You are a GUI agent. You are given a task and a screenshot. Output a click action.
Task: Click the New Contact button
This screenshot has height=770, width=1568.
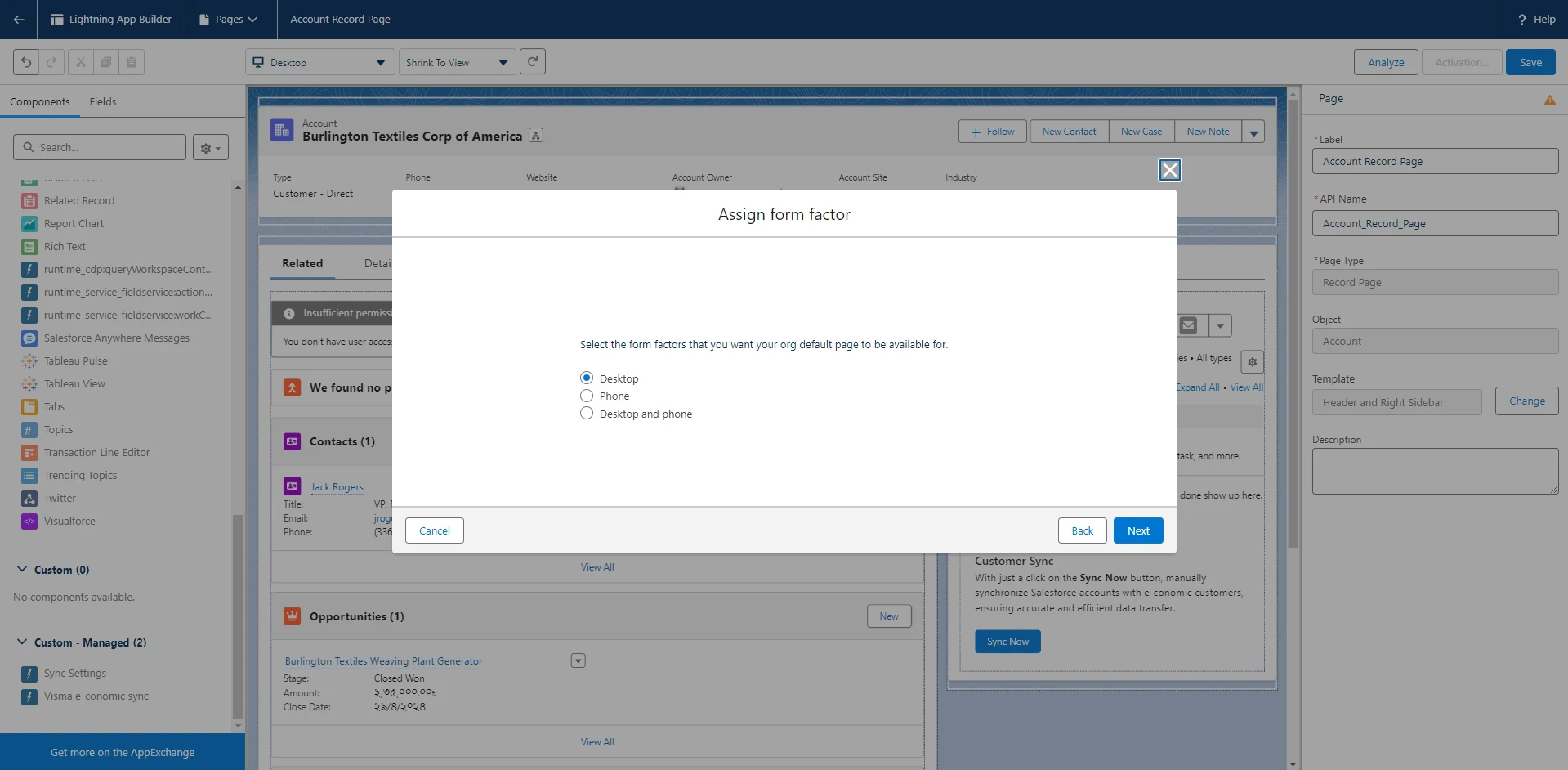click(1069, 132)
